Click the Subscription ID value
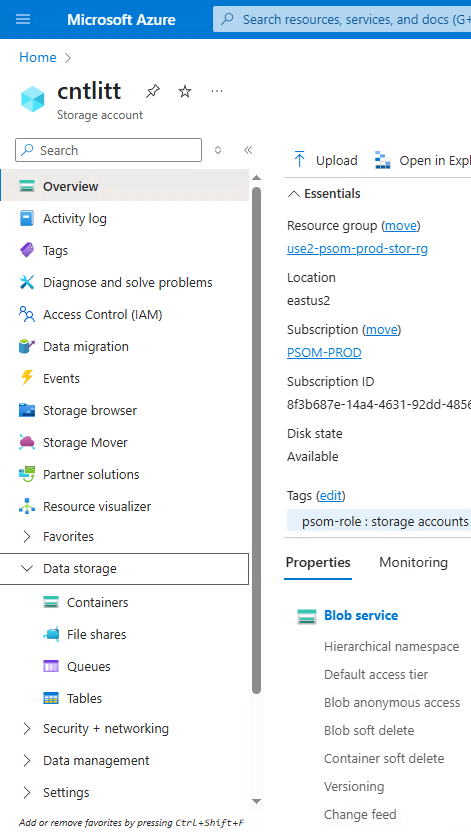The width and height of the screenshot is (471, 832). click(x=379, y=404)
